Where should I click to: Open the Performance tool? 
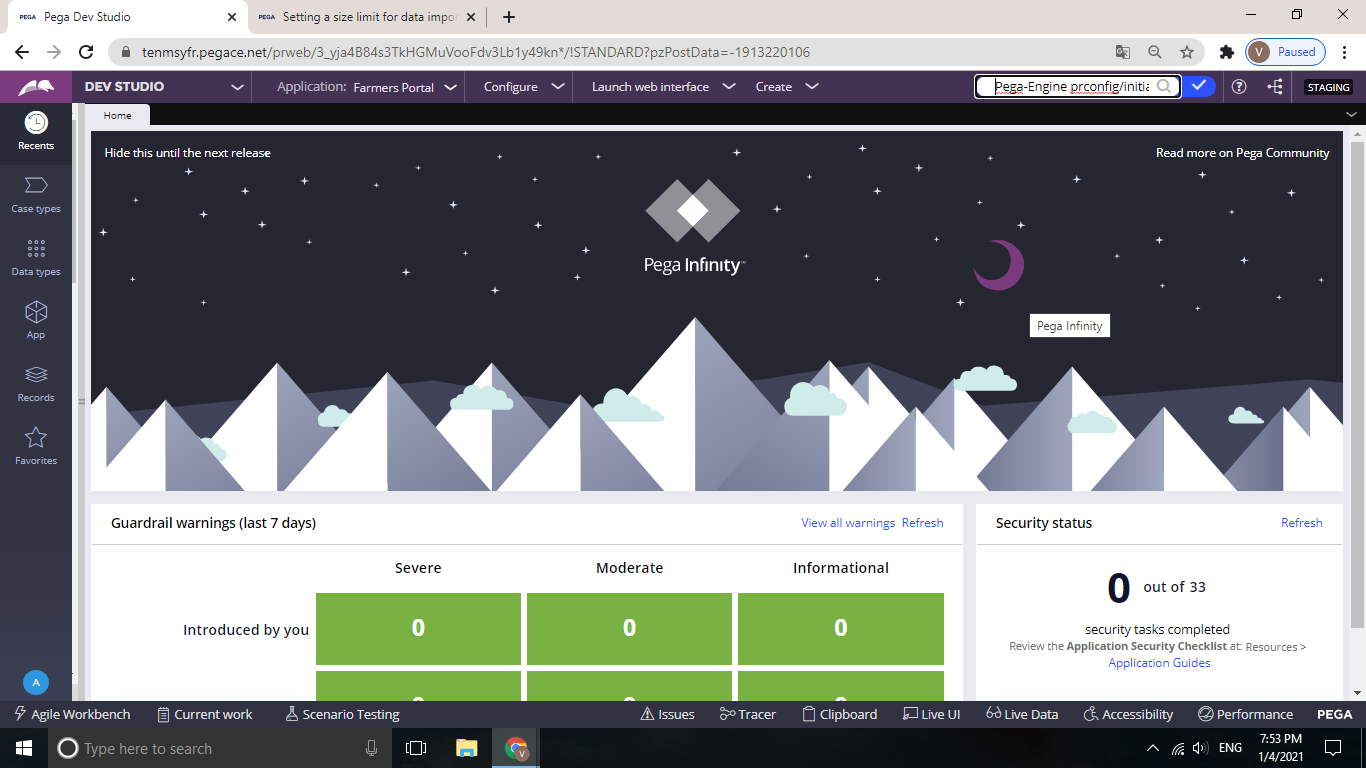pyautogui.click(x=1245, y=714)
